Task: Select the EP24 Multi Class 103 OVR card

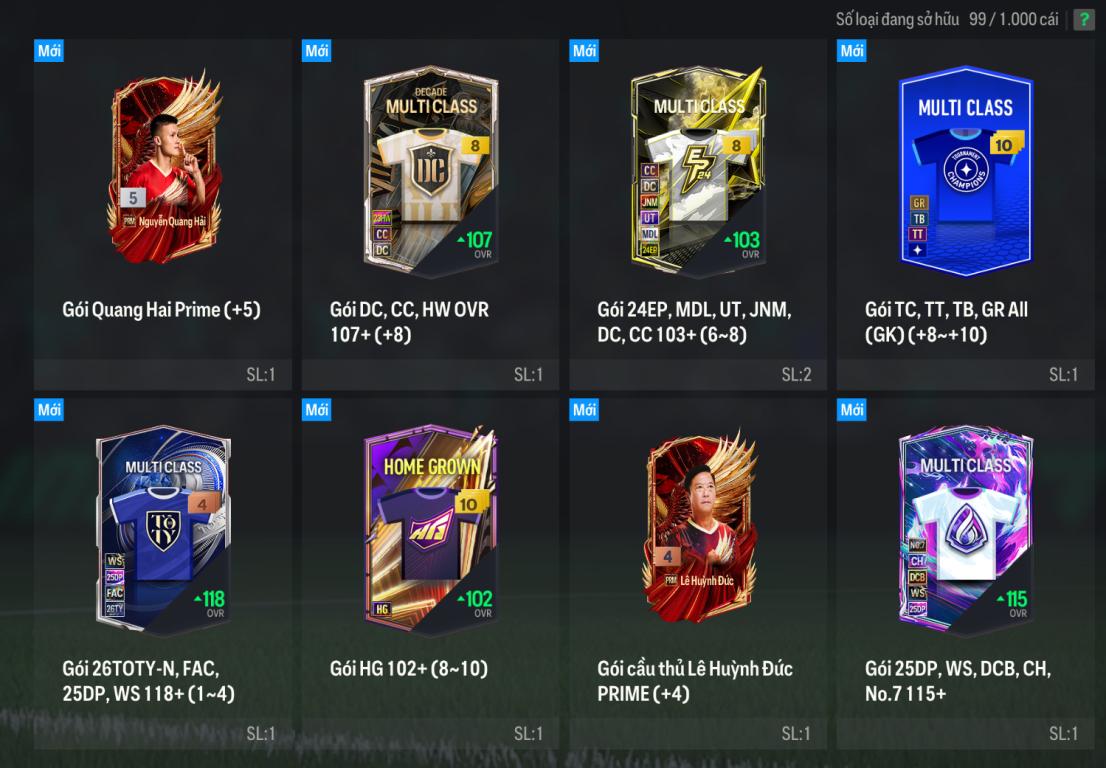Action: [698, 170]
